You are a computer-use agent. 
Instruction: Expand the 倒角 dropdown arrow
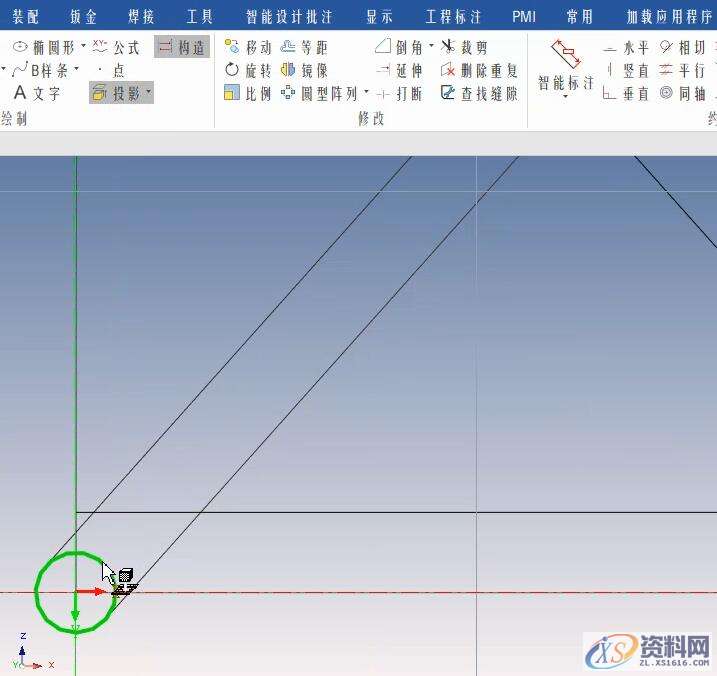point(431,46)
